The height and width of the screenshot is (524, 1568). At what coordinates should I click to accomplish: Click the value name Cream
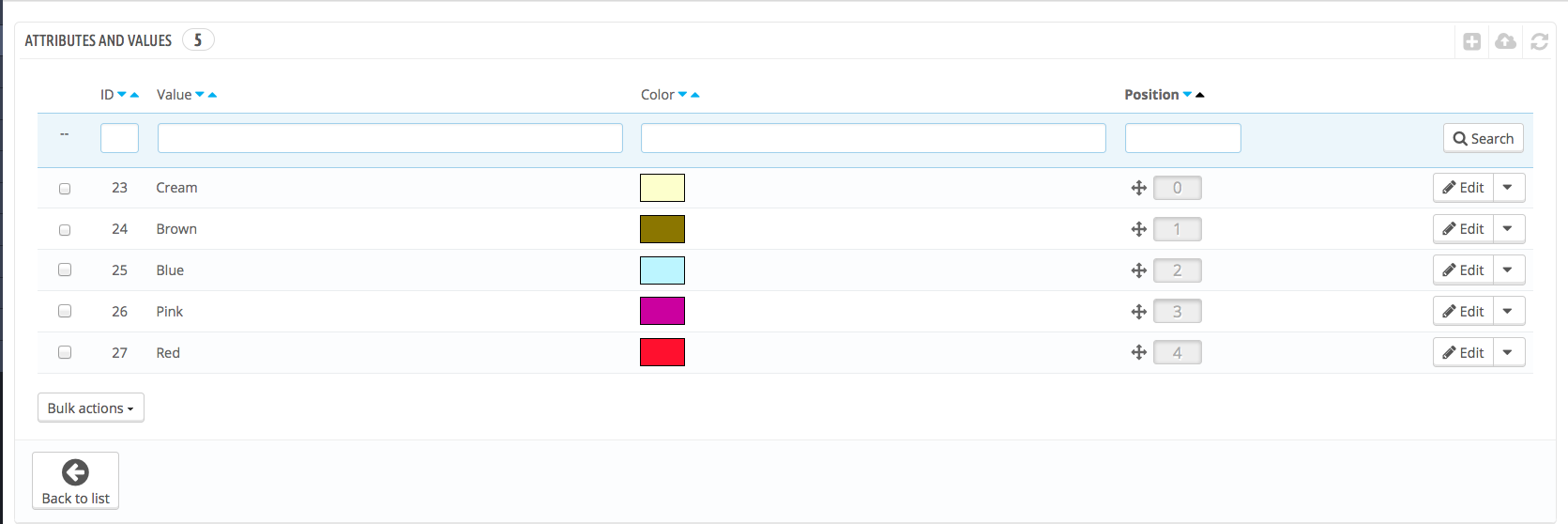(x=176, y=188)
